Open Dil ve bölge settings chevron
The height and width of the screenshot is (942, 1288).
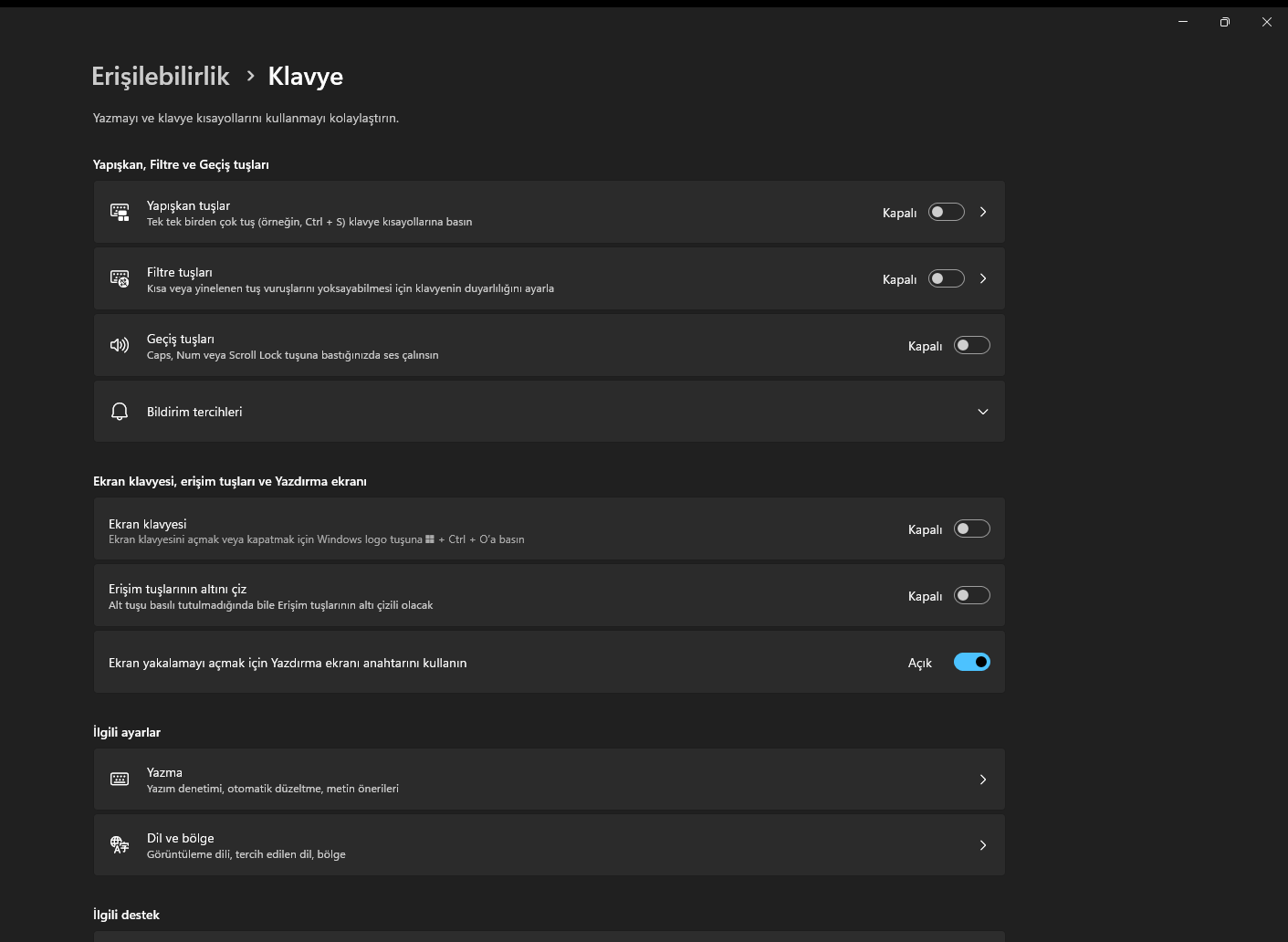pyautogui.click(x=983, y=845)
